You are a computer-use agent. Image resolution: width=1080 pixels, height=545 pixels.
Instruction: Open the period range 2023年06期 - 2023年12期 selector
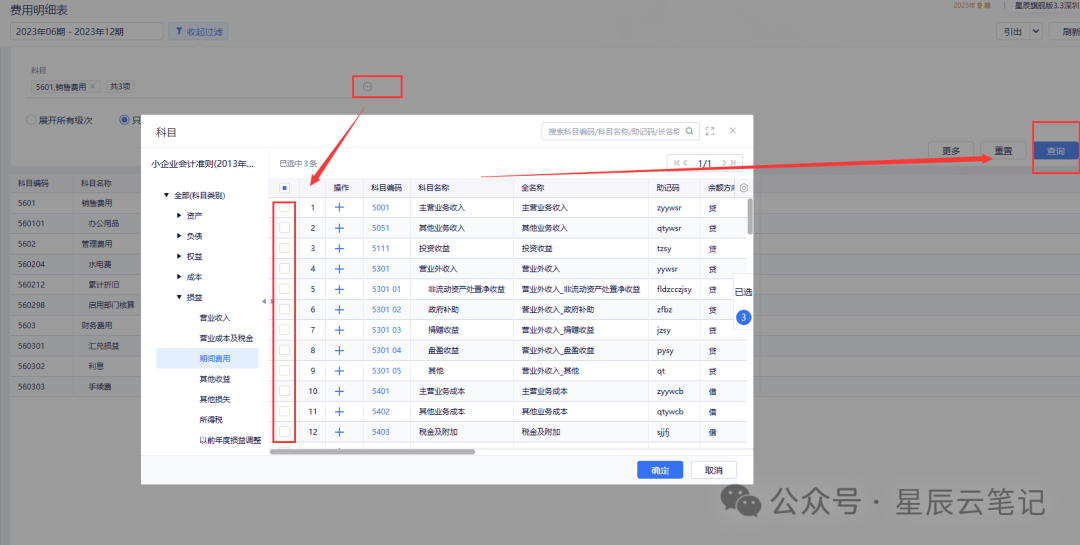(87, 32)
